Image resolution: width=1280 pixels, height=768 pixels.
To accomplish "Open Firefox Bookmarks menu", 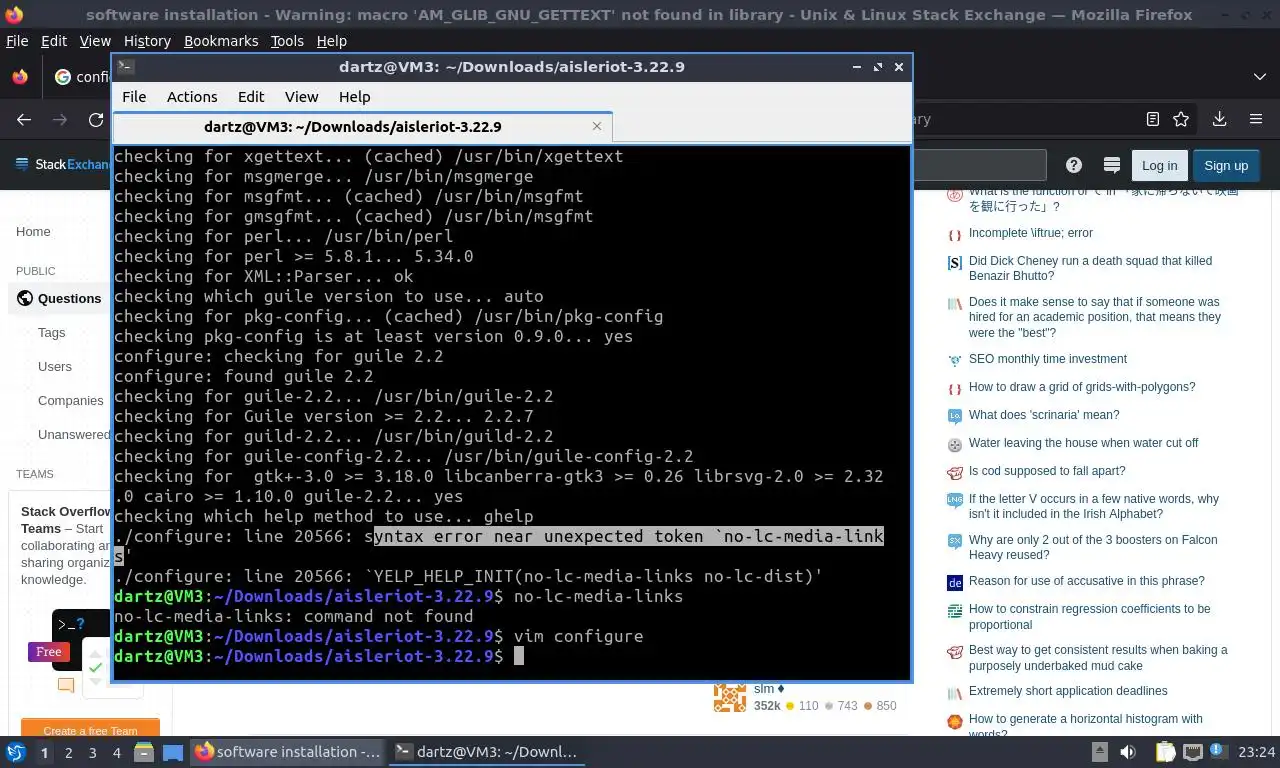I will pos(221,41).
